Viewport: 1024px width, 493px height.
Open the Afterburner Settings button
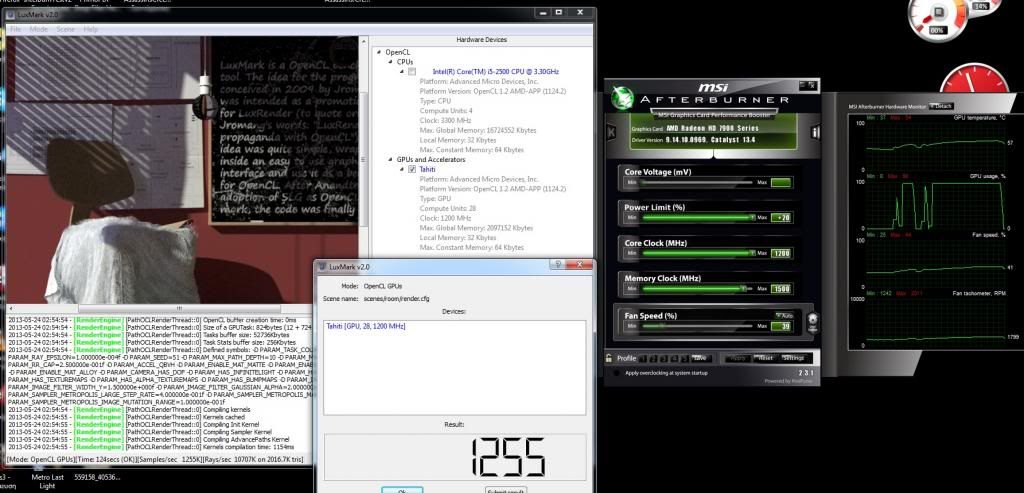click(x=793, y=357)
